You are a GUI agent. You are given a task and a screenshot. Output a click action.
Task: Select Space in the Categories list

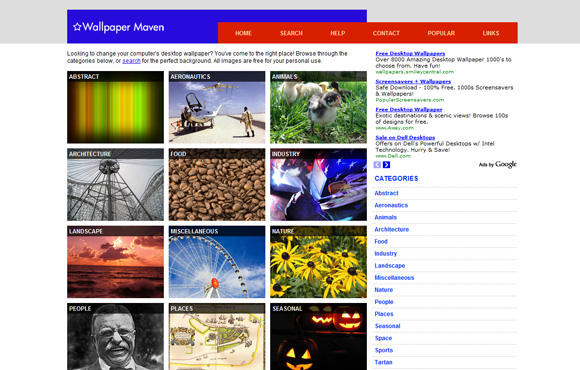click(383, 338)
